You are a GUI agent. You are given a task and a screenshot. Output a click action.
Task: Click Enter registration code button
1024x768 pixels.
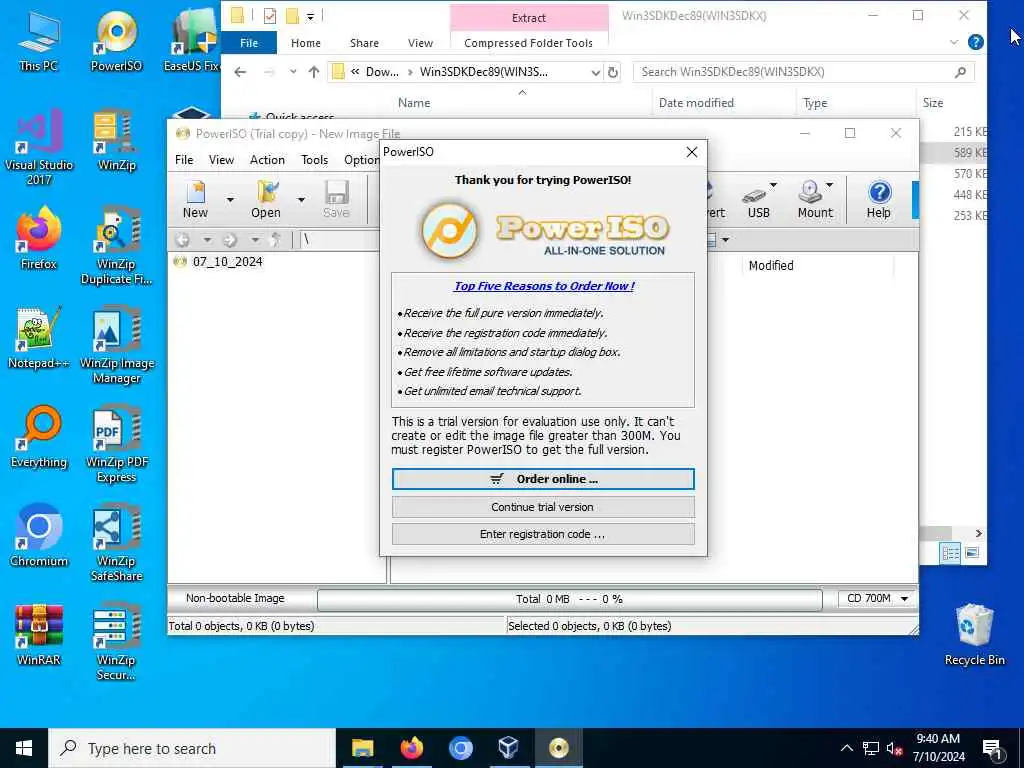click(x=543, y=534)
